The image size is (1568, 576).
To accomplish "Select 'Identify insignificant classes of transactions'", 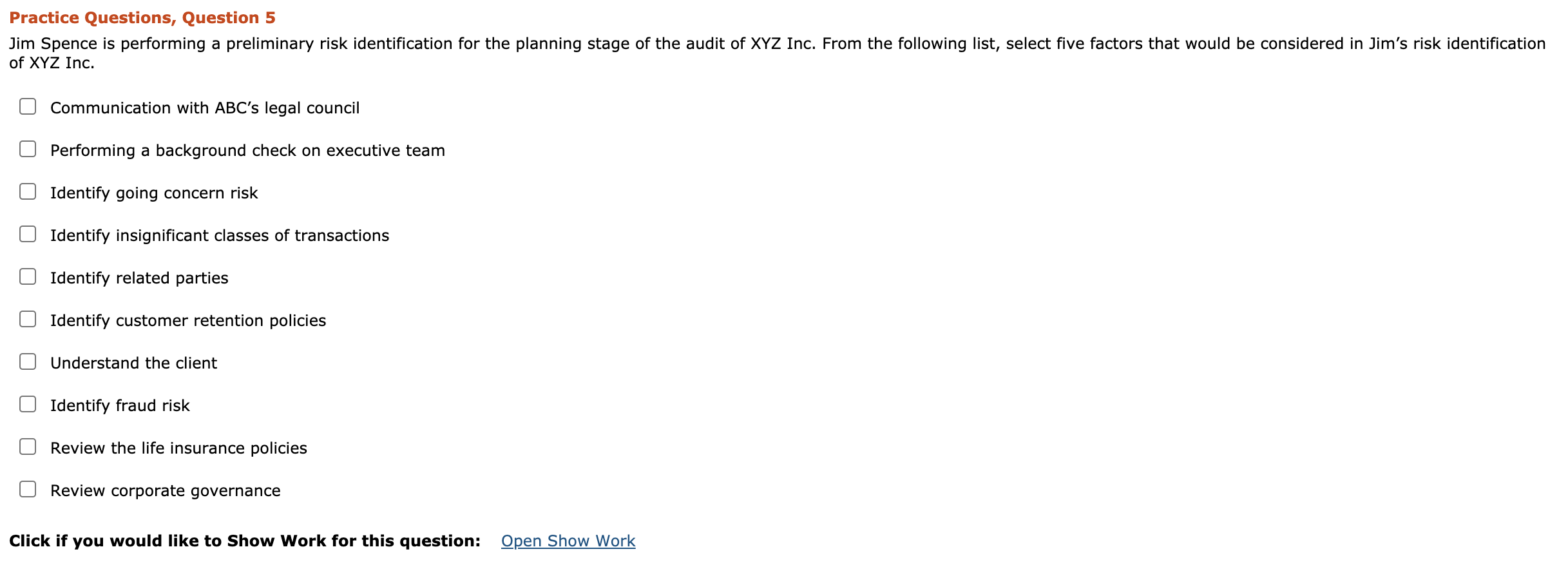I will pyautogui.click(x=27, y=234).
